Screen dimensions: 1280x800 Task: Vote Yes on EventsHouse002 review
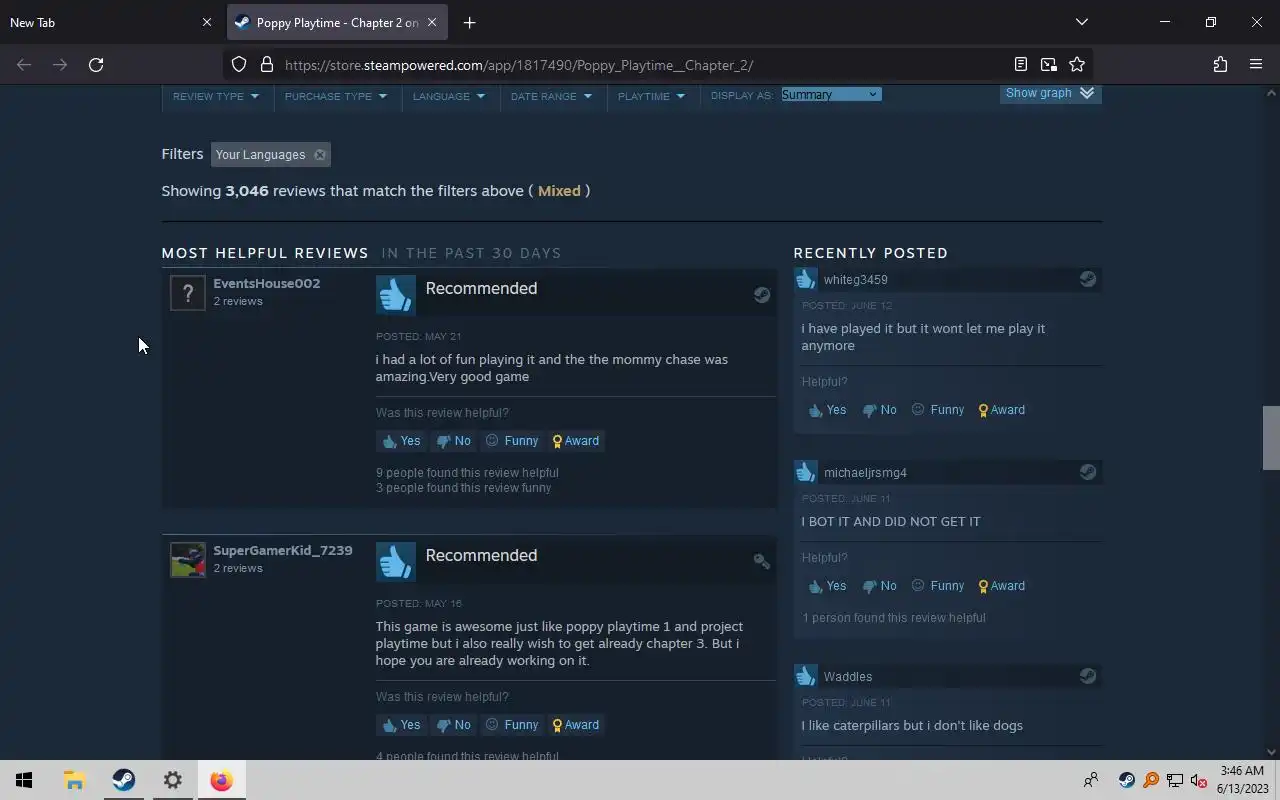[401, 441]
